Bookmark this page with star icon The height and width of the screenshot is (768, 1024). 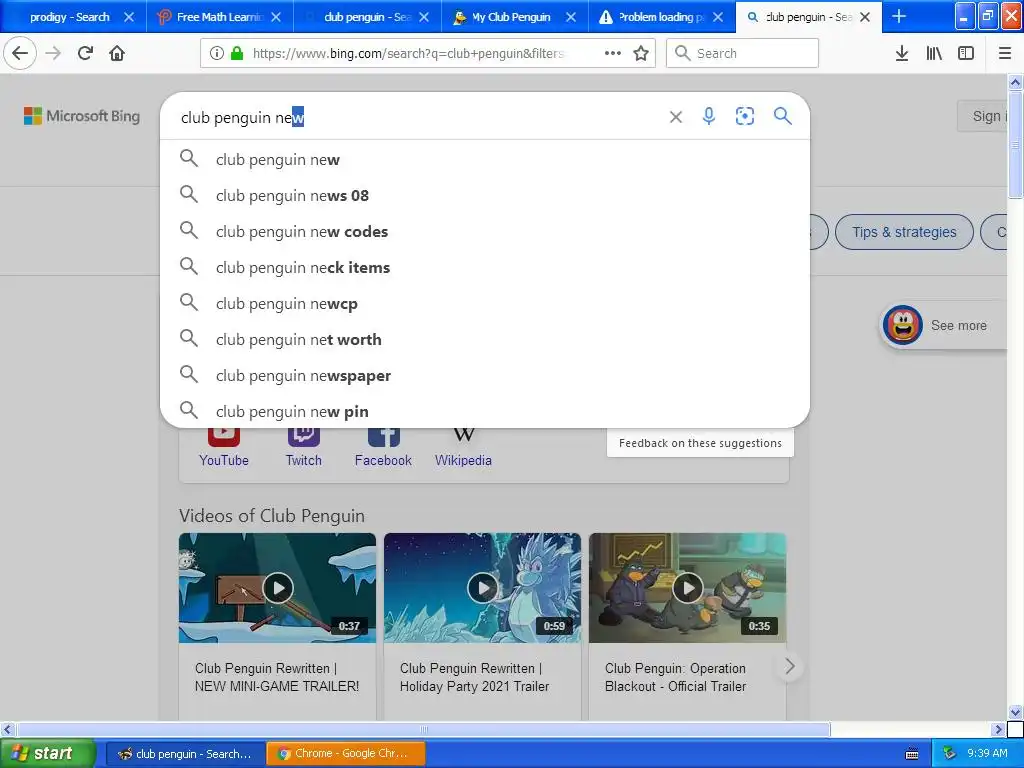641,54
